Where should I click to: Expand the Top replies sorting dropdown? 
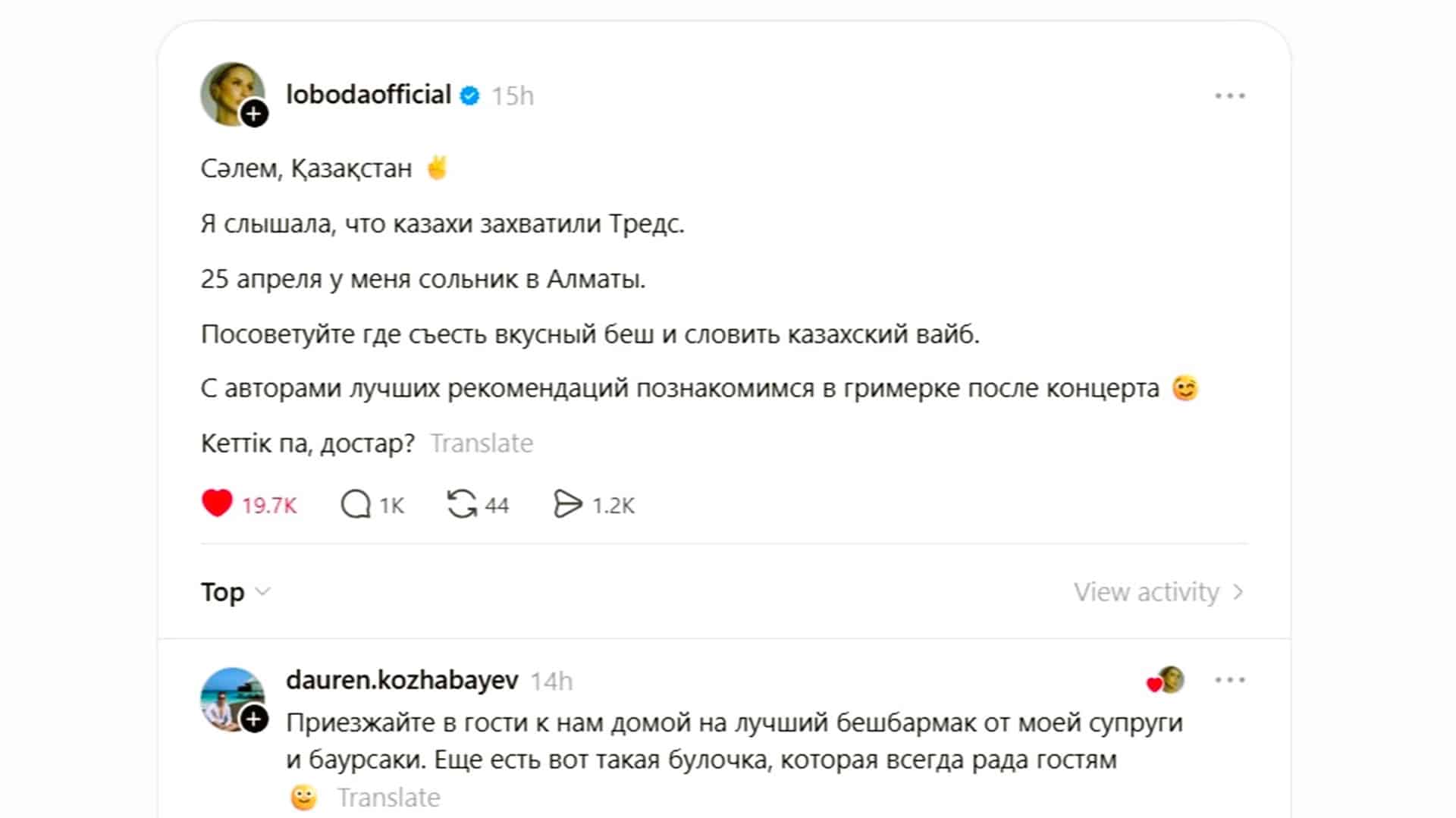235,592
